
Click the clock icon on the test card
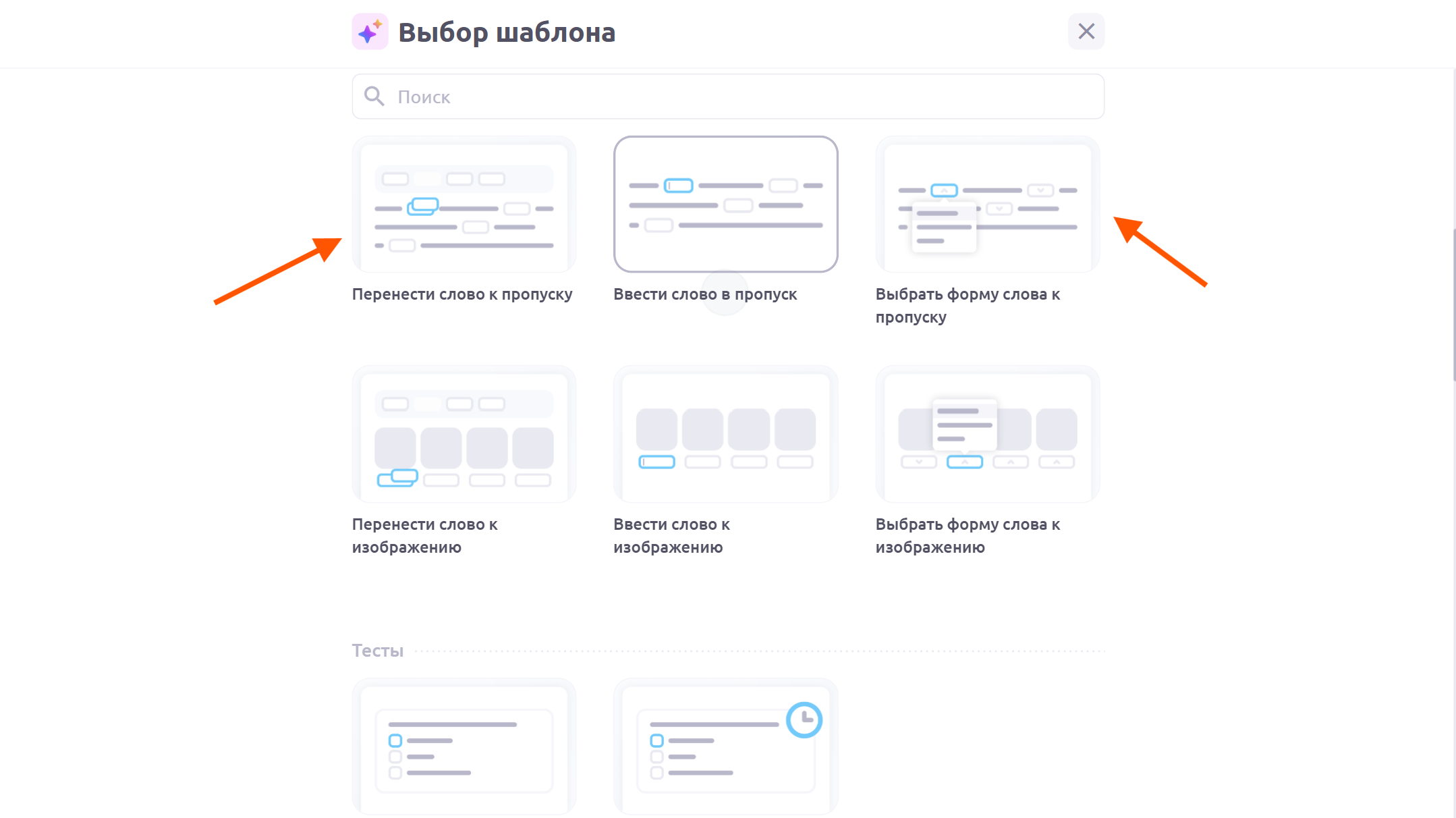(x=804, y=719)
